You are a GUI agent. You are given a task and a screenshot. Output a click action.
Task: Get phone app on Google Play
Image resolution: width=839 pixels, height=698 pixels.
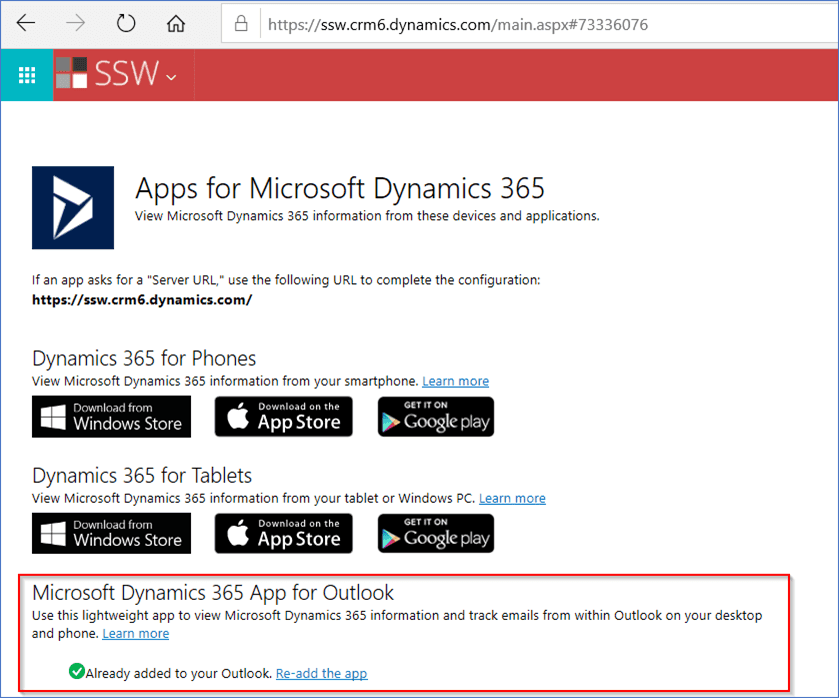click(x=435, y=416)
